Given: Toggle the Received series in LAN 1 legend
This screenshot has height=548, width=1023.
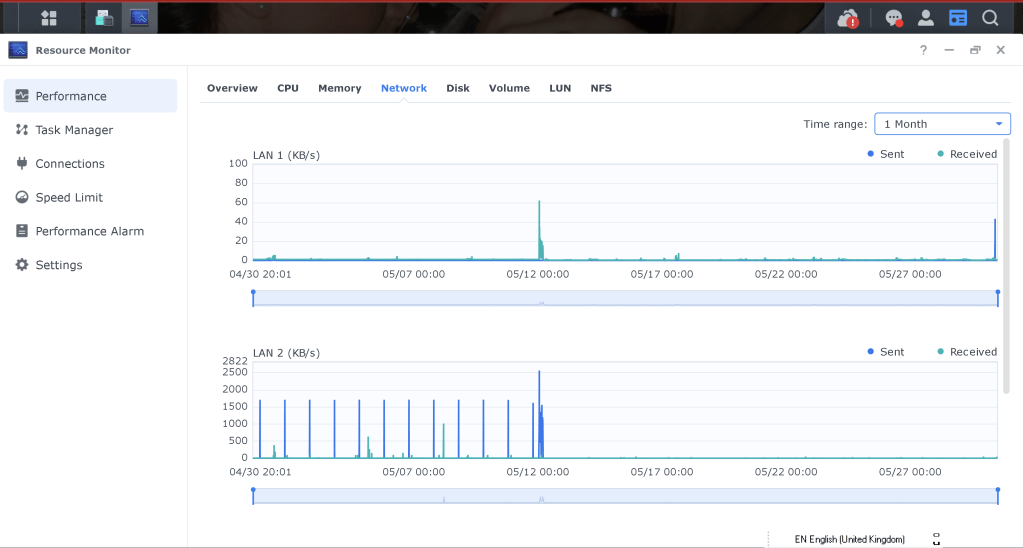Looking at the screenshot, I should (x=967, y=154).
